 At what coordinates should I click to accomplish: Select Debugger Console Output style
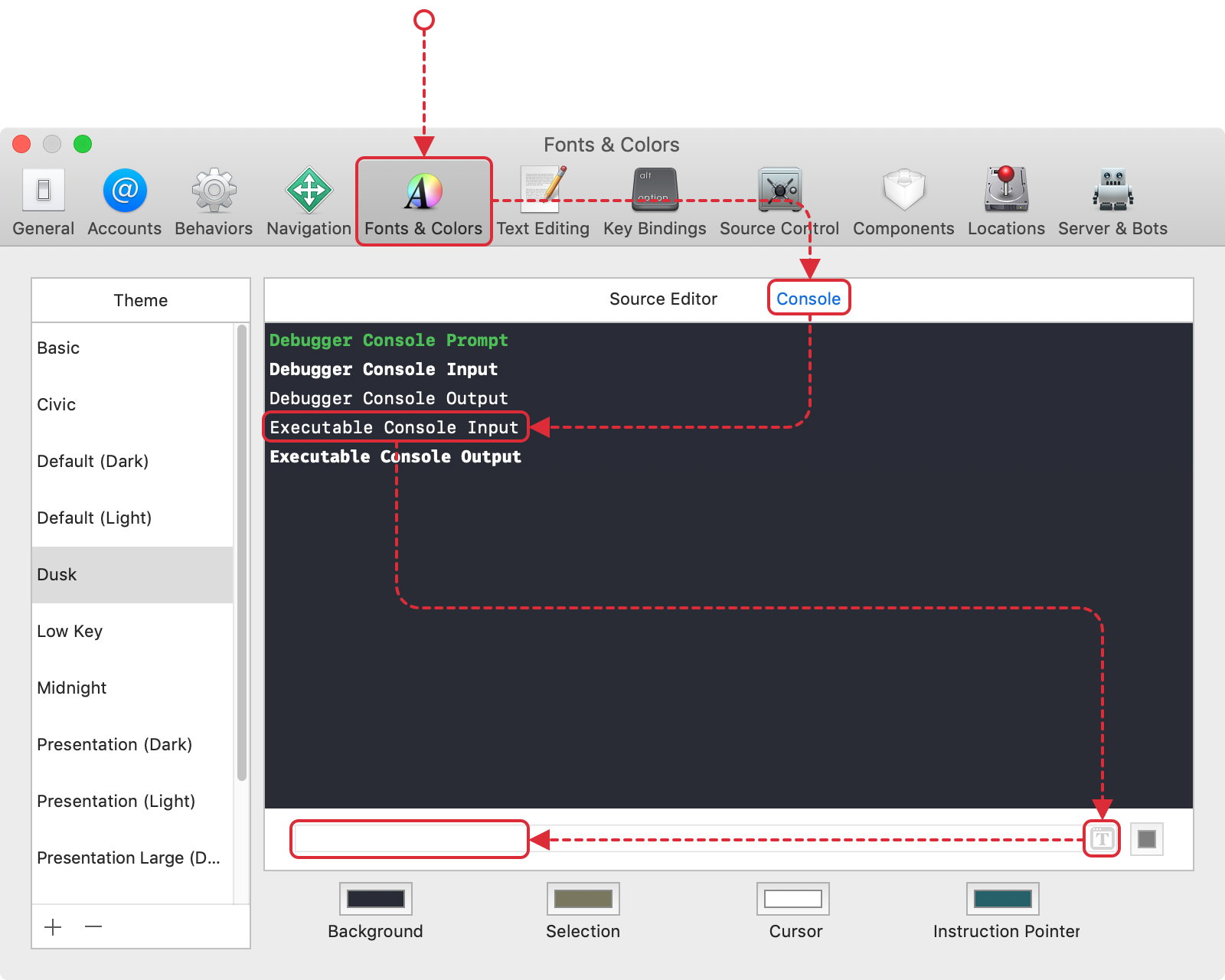(x=388, y=398)
